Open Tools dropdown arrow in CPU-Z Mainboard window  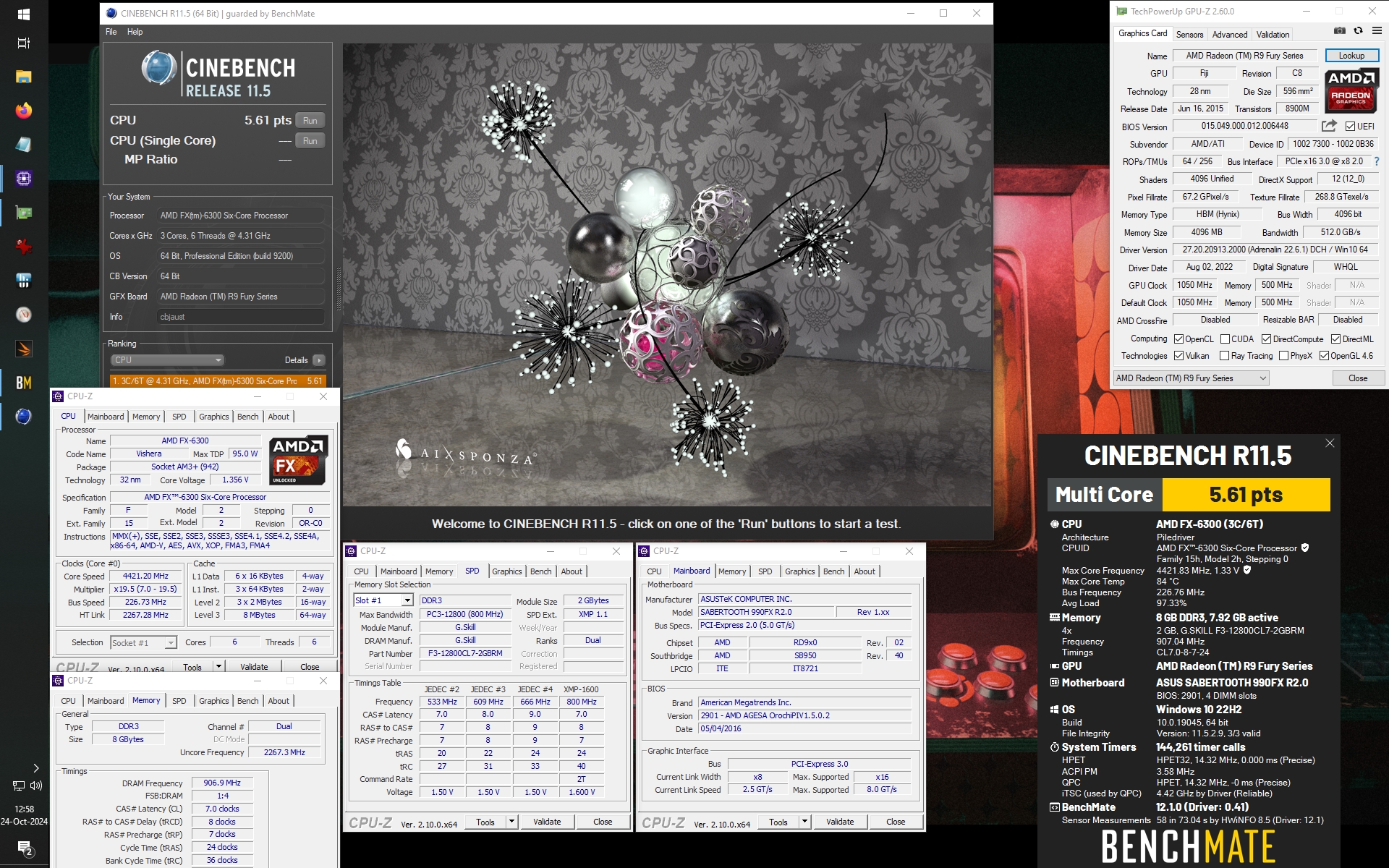click(x=804, y=822)
